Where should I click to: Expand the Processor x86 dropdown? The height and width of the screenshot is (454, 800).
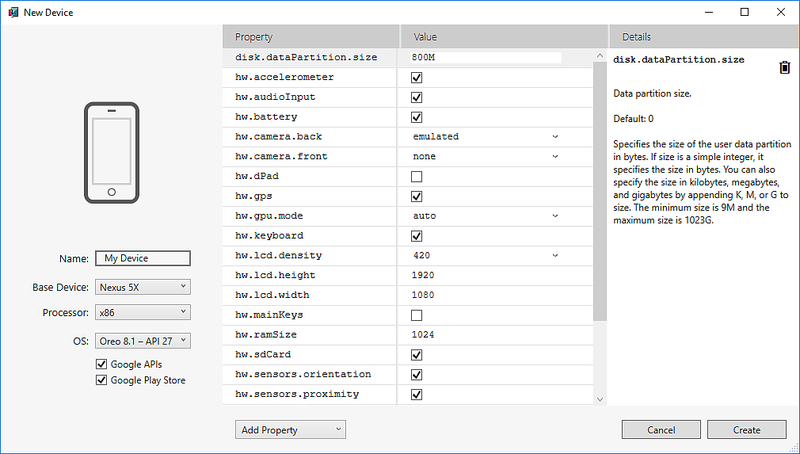pos(142,313)
